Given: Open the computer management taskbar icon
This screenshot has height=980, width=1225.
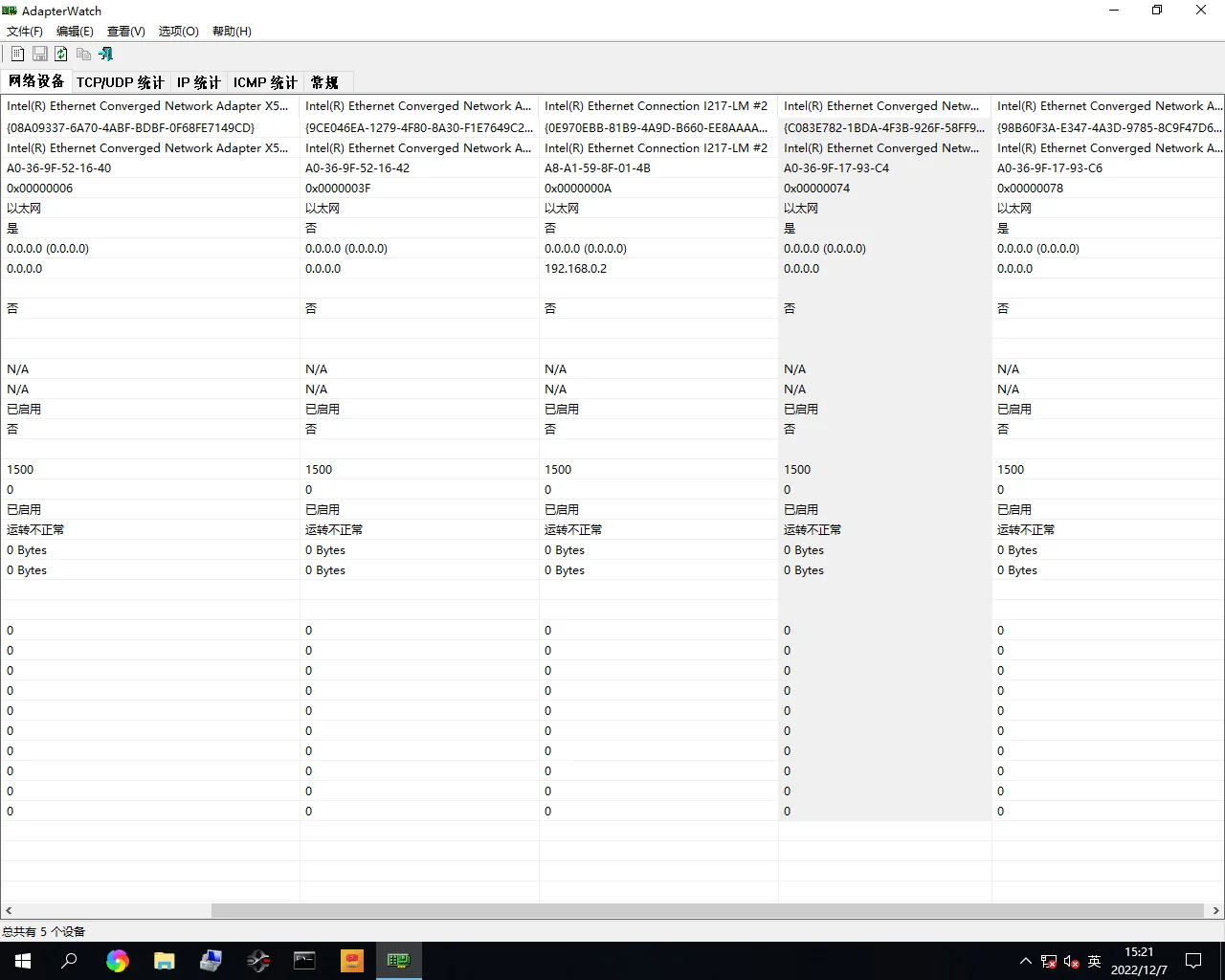Looking at the screenshot, I should tap(211, 961).
